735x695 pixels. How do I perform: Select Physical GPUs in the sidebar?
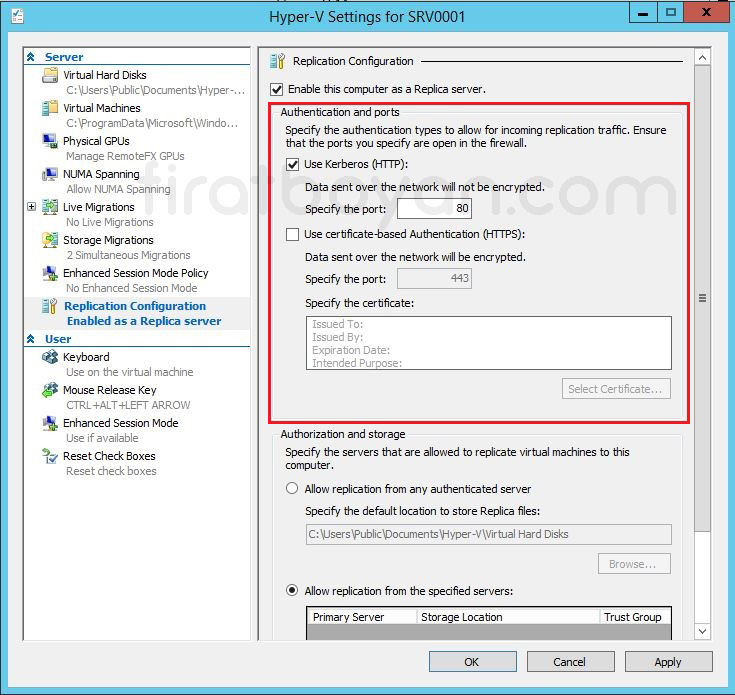(x=96, y=141)
